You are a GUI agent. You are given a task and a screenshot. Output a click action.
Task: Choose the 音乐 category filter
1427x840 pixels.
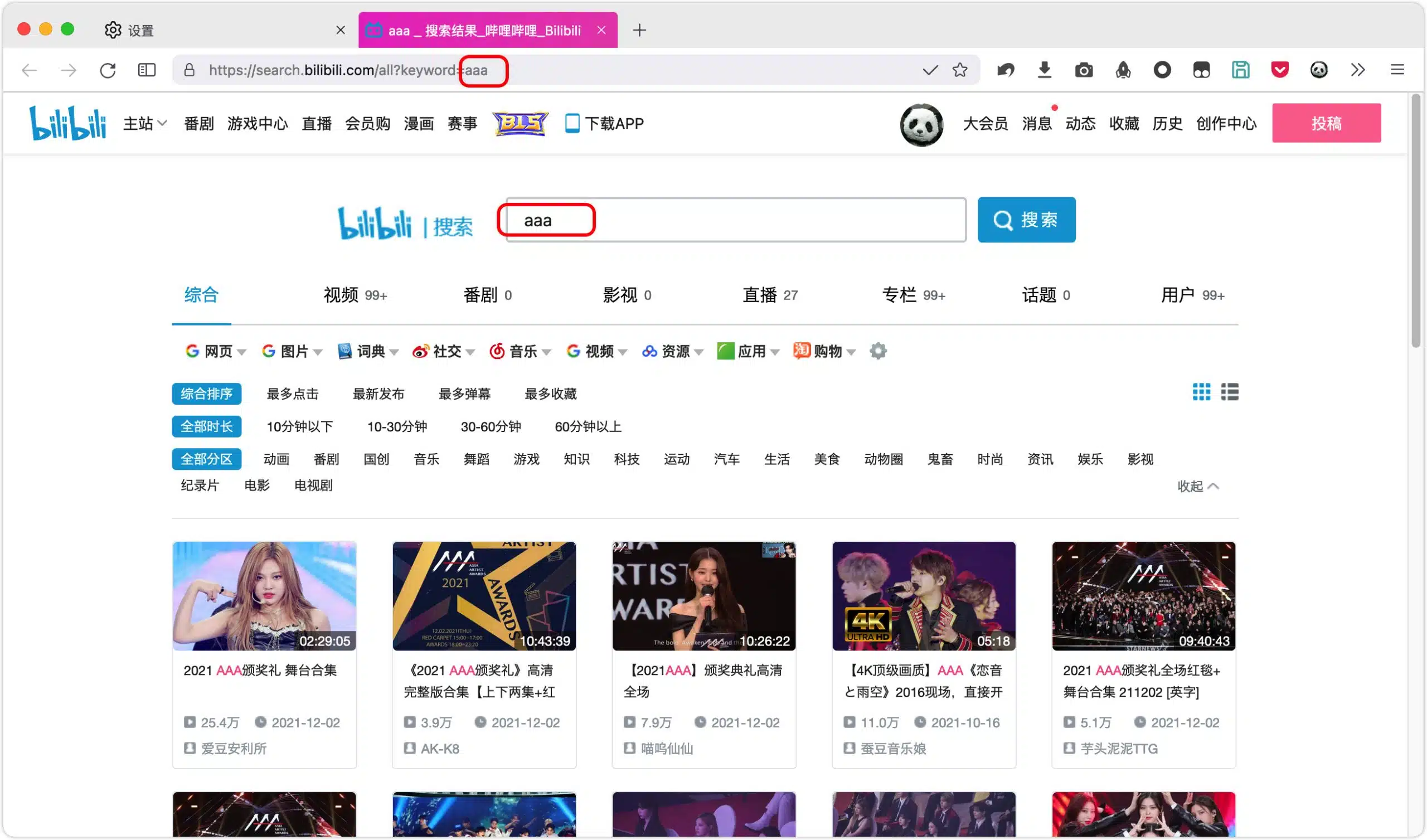426,459
